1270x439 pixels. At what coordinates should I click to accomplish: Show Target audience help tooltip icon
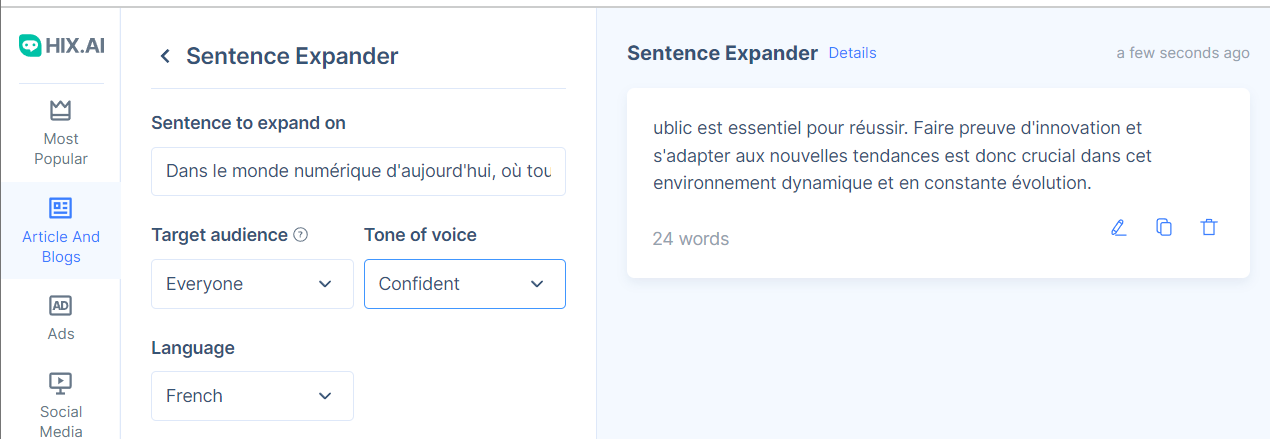pyautogui.click(x=300, y=236)
